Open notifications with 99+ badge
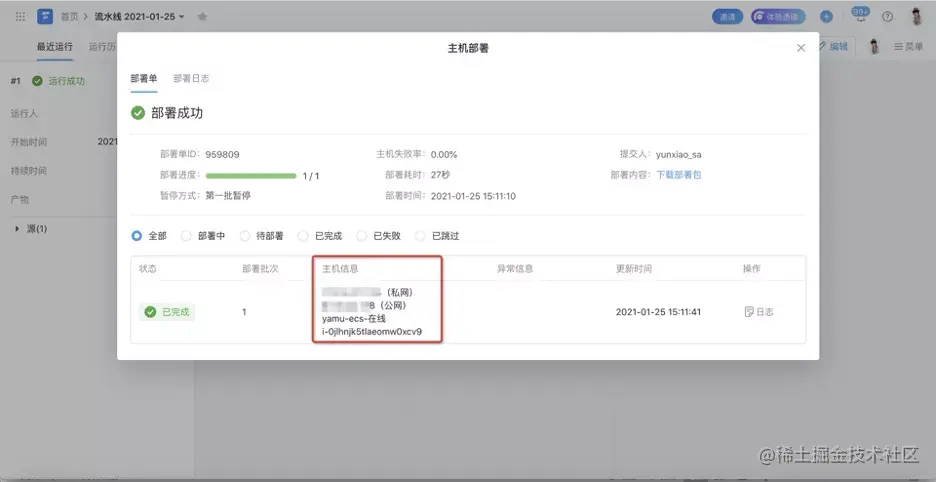Image resolution: width=936 pixels, height=482 pixels. point(860,16)
